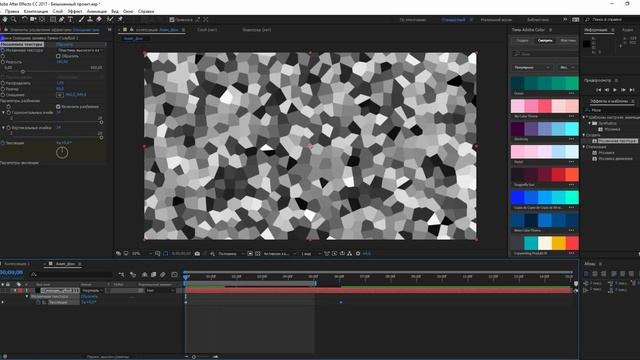Select the green Adobe Color theme swatch
Image resolution: width=640 pixels, height=360 pixels.
tap(544, 83)
